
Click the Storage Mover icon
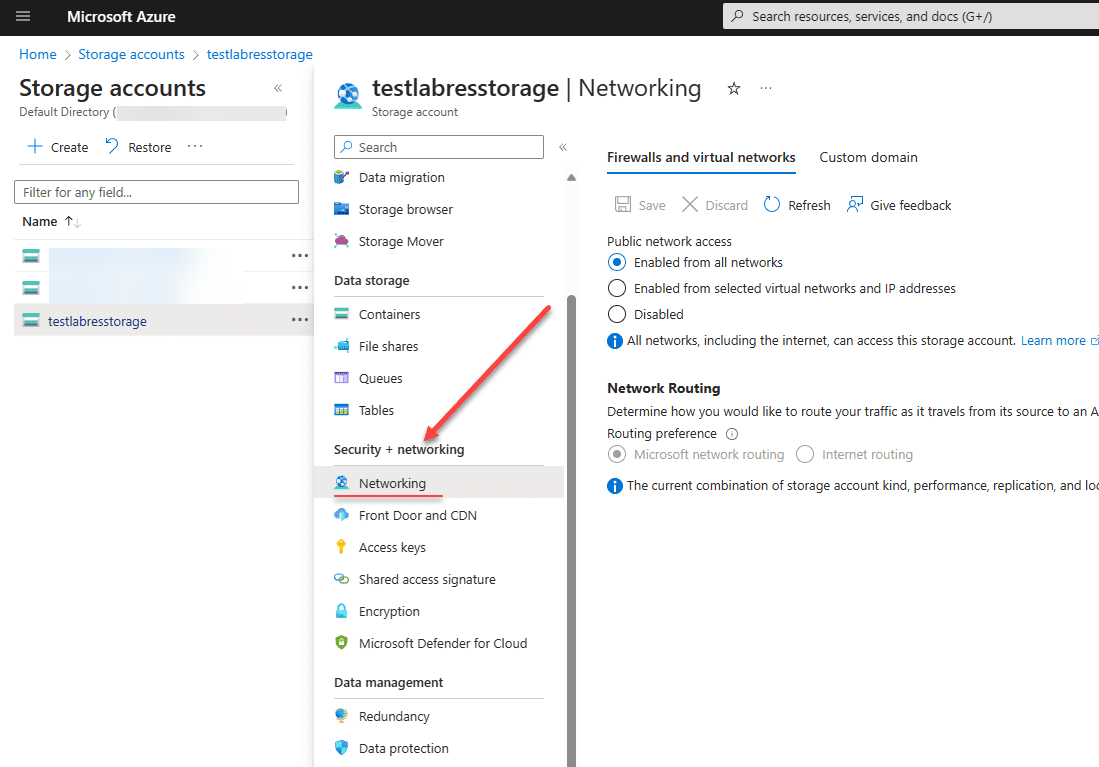(x=341, y=241)
